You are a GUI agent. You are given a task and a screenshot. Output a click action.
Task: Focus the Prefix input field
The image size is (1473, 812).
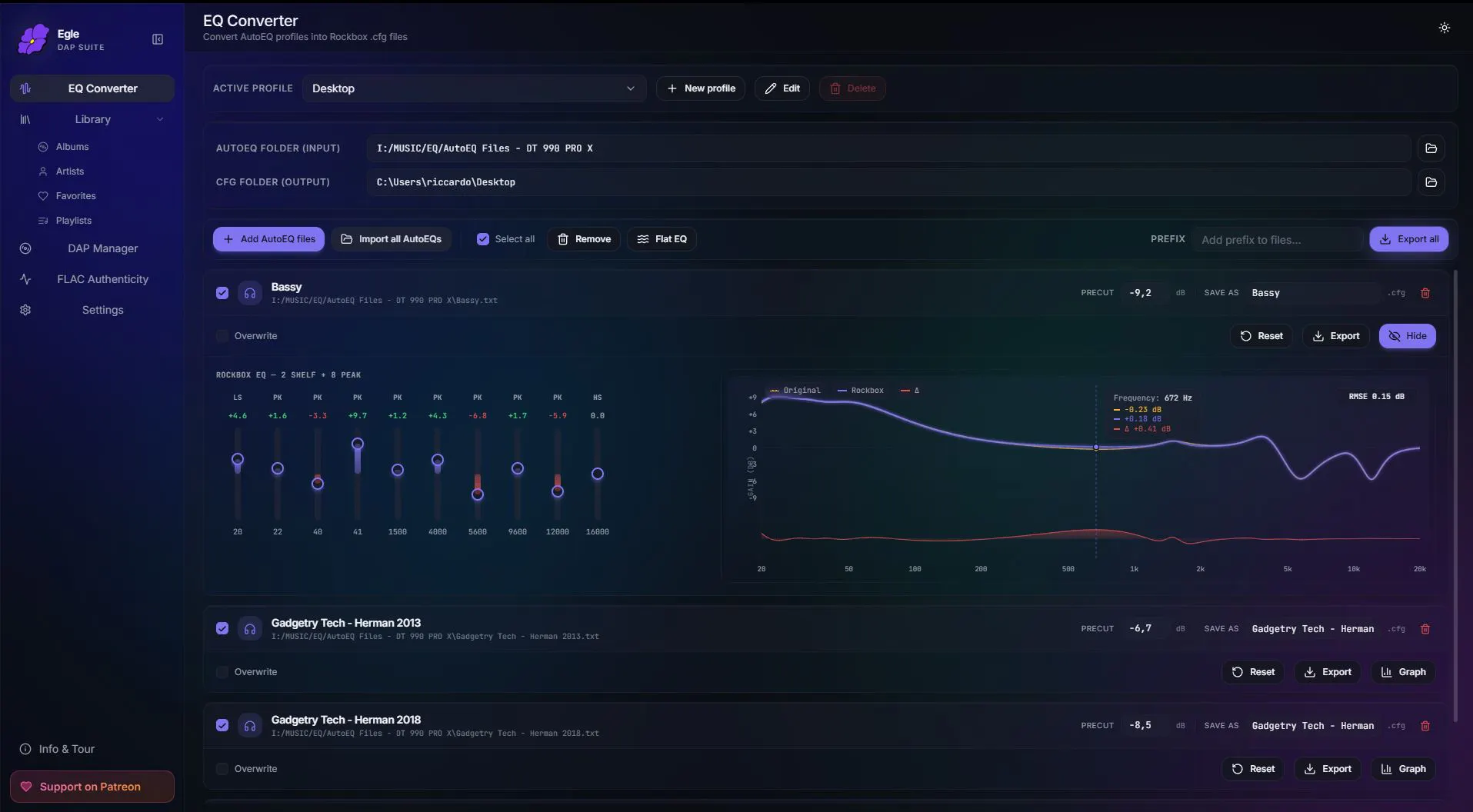(1277, 239)
